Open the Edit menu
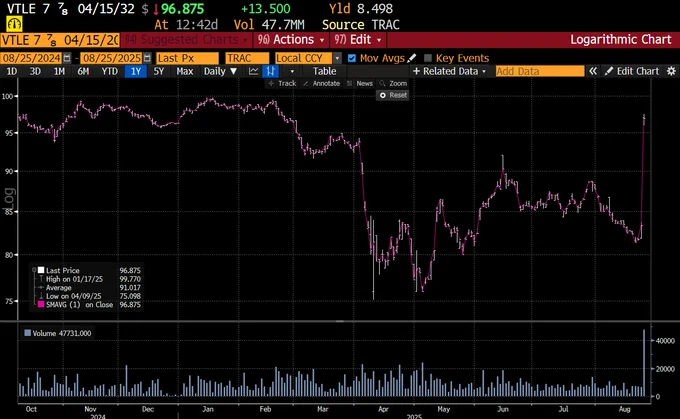680x419 pixels. pyautogui.click(x=358, y=40)
